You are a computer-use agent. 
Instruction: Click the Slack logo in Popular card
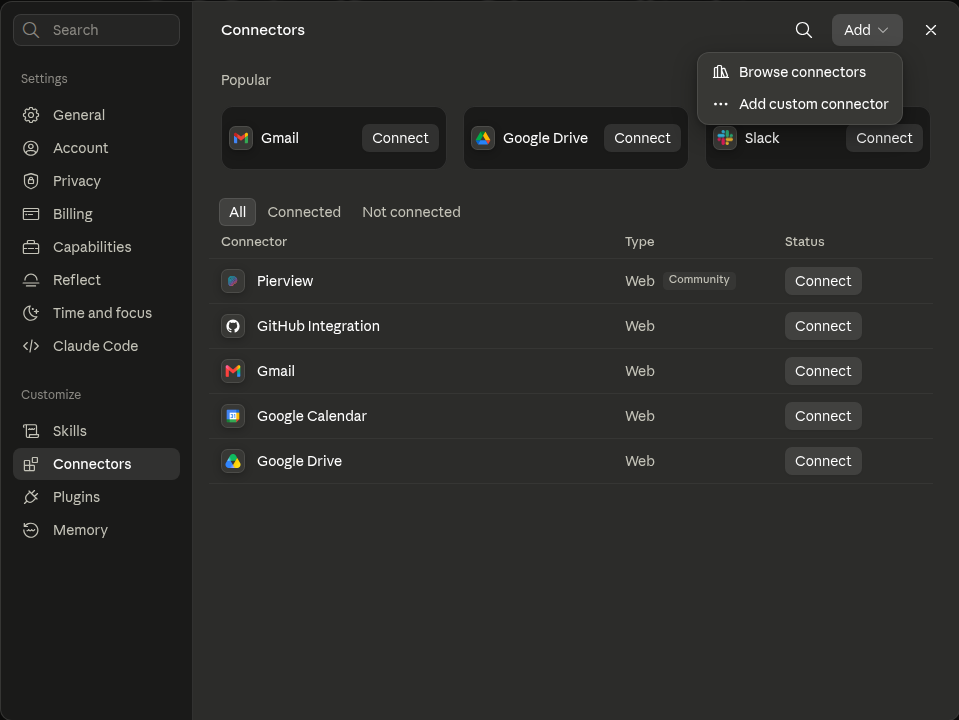(x=725, y=138)
